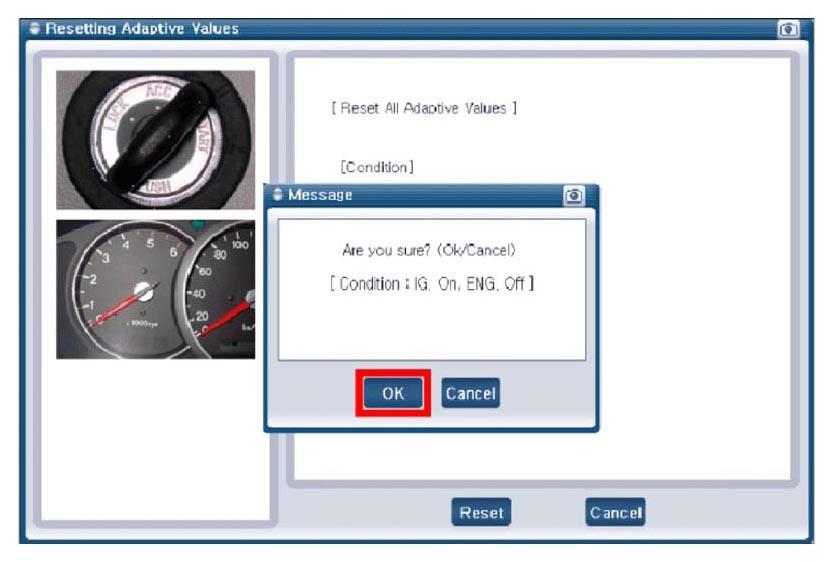Select the ignition key switch image

click(155, 140)
